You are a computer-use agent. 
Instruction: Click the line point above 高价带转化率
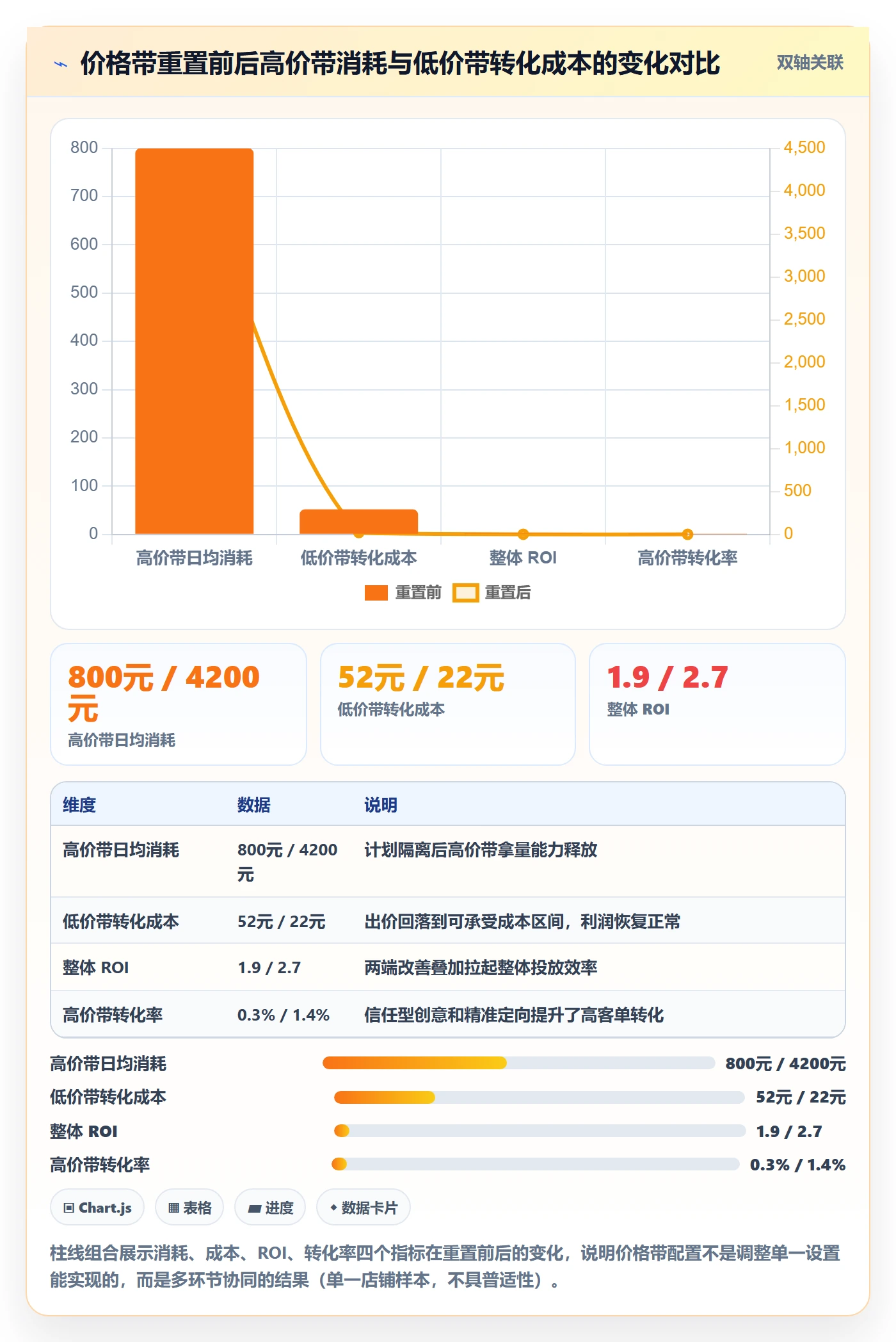[x=687, y=534]
